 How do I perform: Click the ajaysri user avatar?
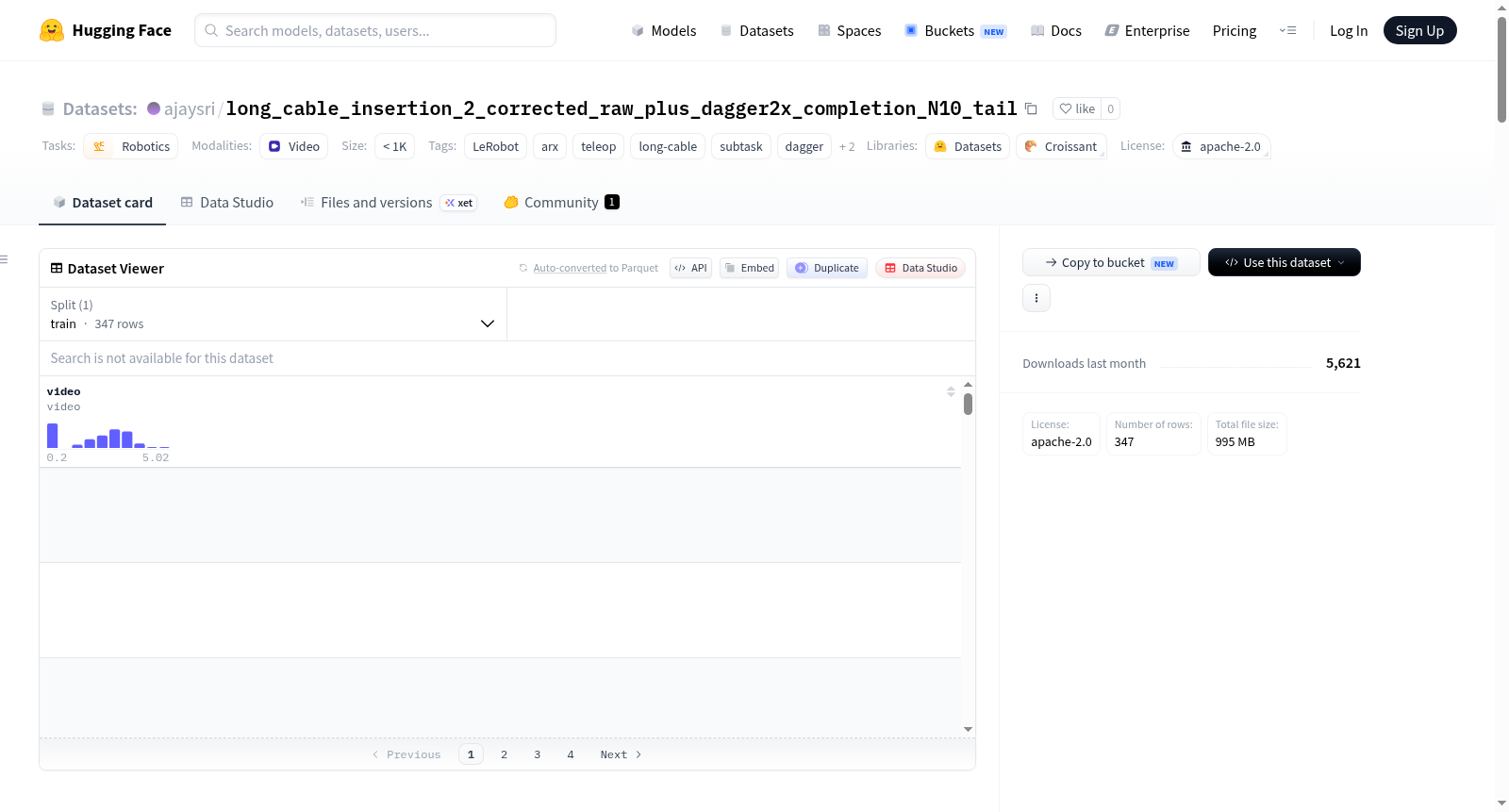point(154,108)
